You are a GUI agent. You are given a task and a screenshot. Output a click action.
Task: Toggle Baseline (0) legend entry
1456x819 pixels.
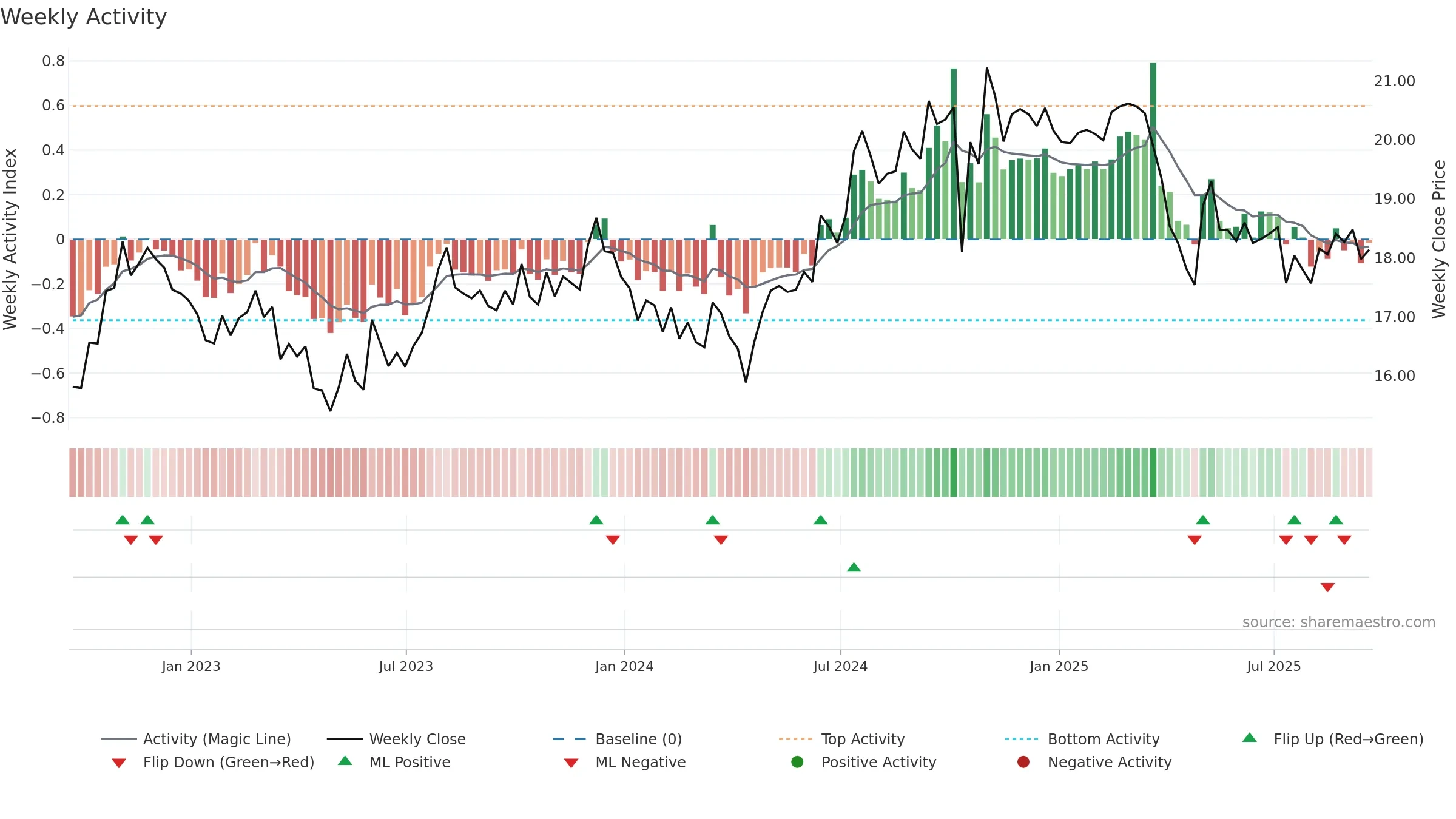(x=618, y=739)
